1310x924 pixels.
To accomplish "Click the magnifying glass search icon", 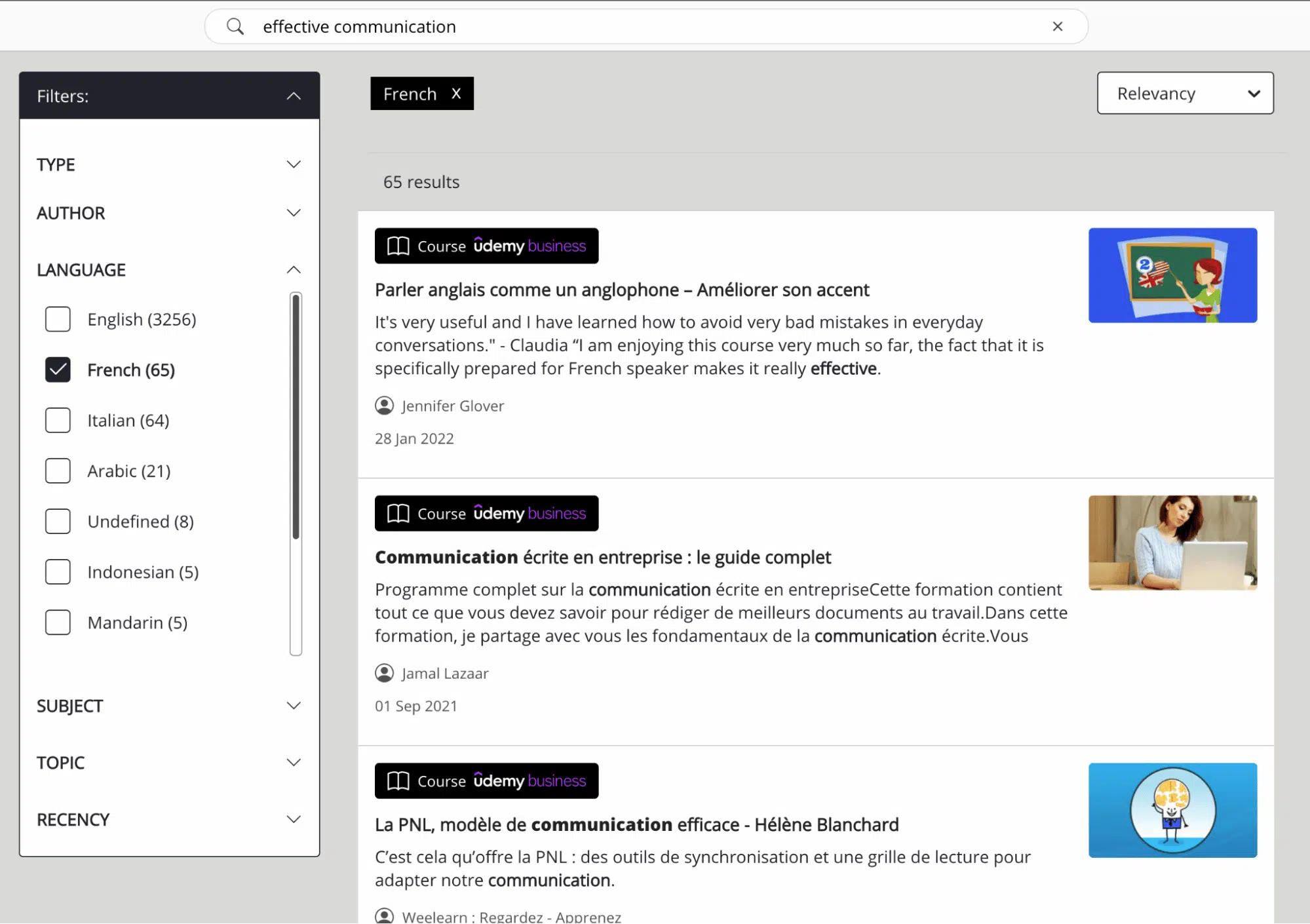I will (235, 26).
